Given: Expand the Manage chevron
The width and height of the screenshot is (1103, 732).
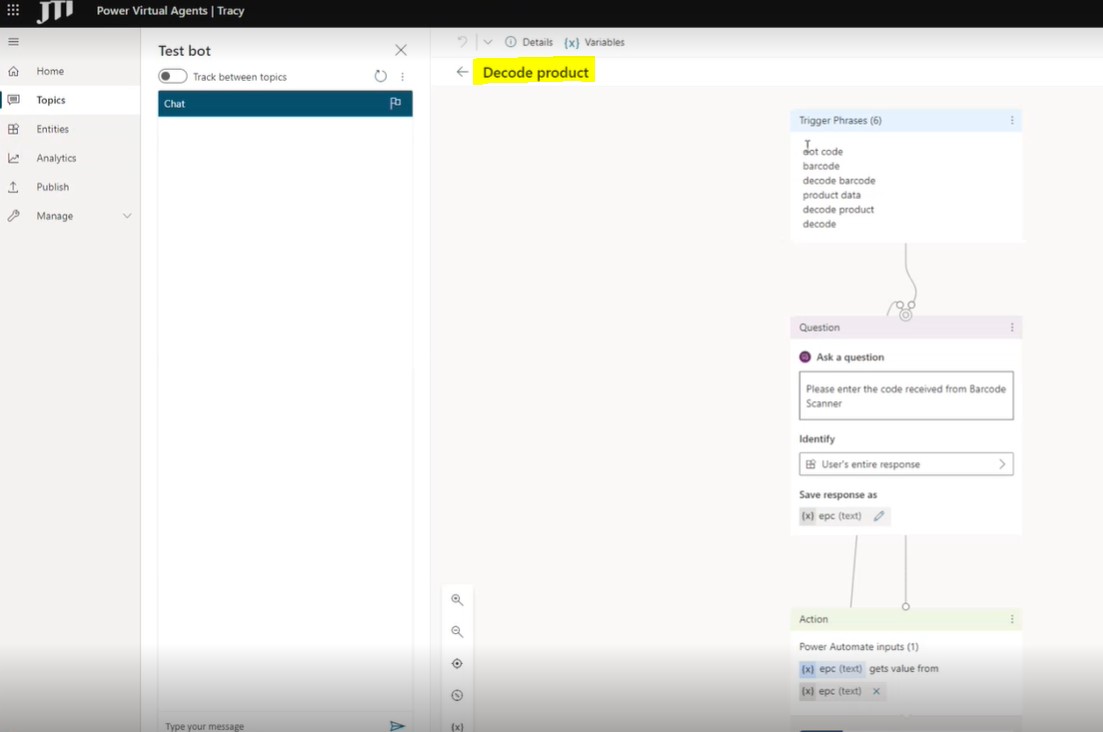Looking at the screenshot, I should [x=127, y=215].
